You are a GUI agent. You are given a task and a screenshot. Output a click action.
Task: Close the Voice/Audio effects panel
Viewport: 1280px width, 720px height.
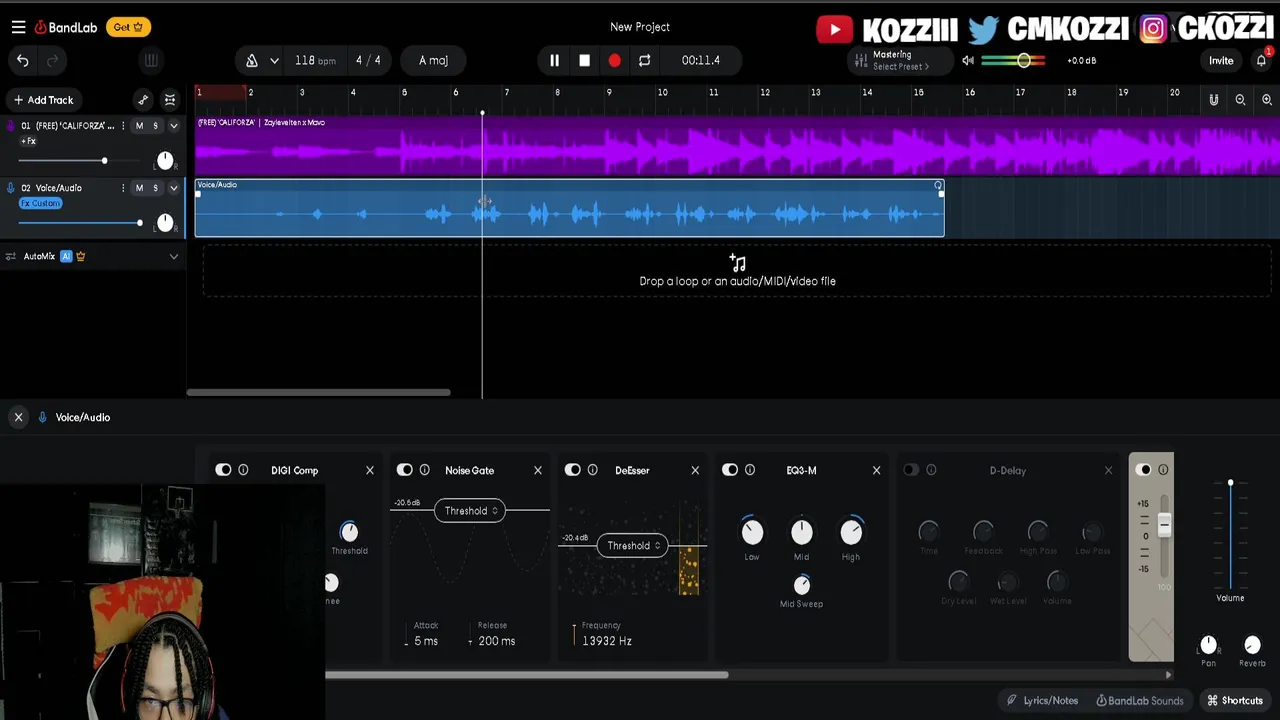tap(18, 418)
